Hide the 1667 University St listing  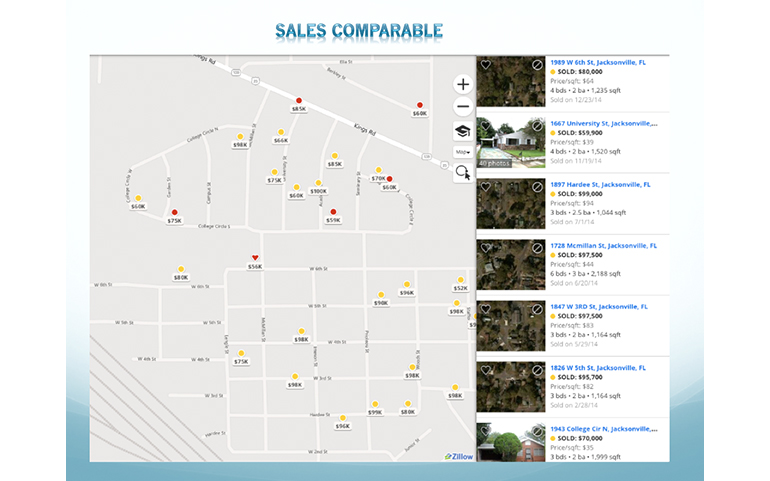537,127
